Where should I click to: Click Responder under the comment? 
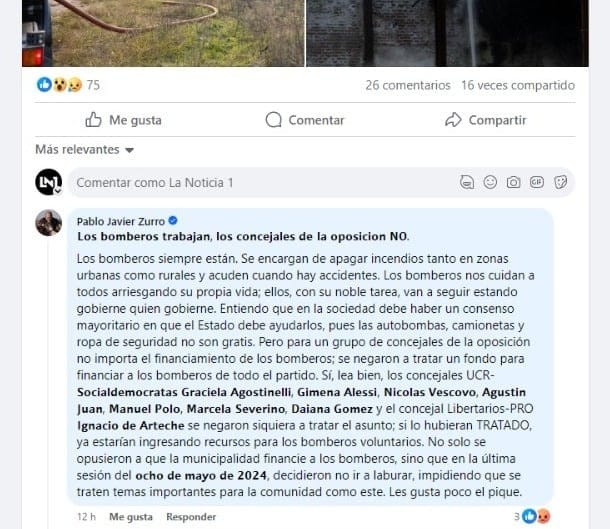tap(191, 517)
